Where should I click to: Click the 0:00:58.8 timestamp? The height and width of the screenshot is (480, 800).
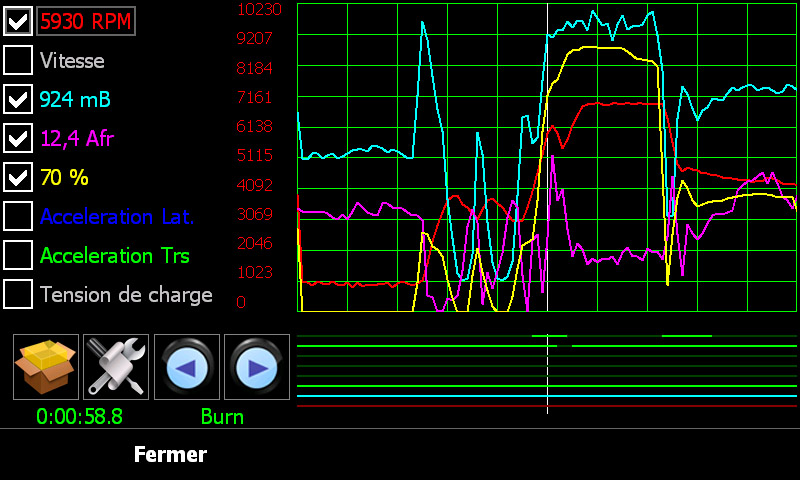pos(79,417)
